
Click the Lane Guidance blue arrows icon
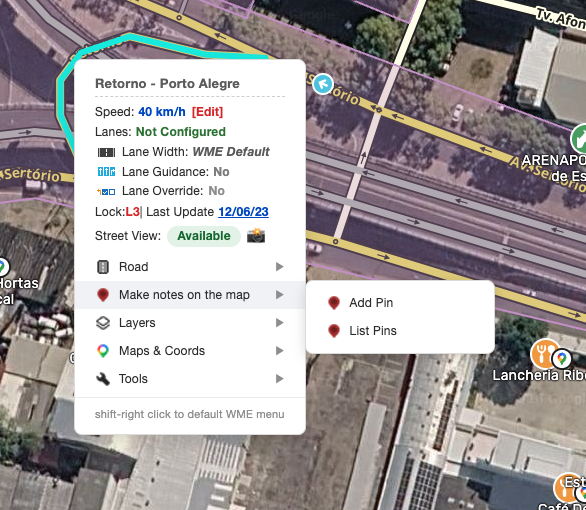click(107, 172)
